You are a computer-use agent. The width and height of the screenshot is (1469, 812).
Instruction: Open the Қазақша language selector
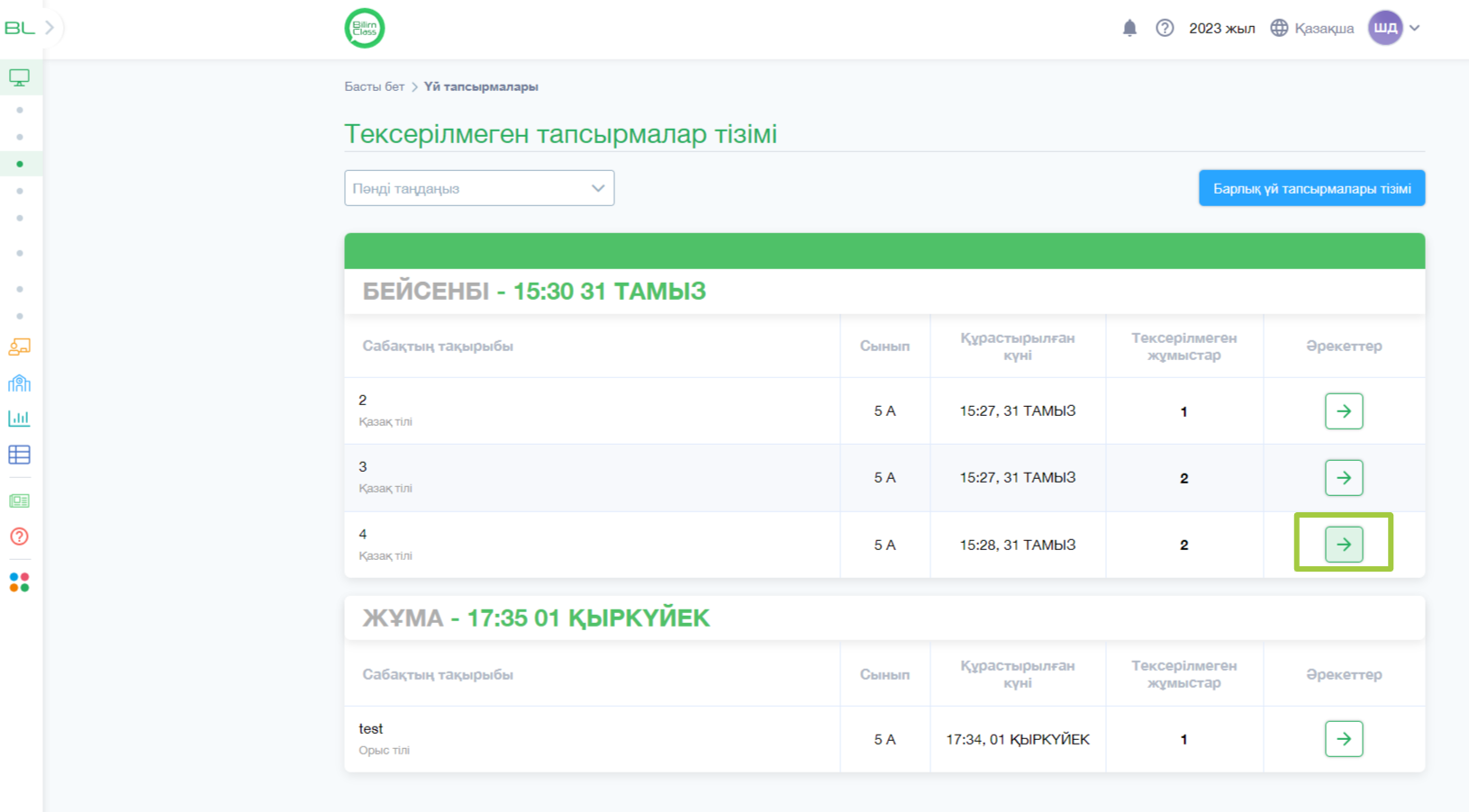[1312, 28]
